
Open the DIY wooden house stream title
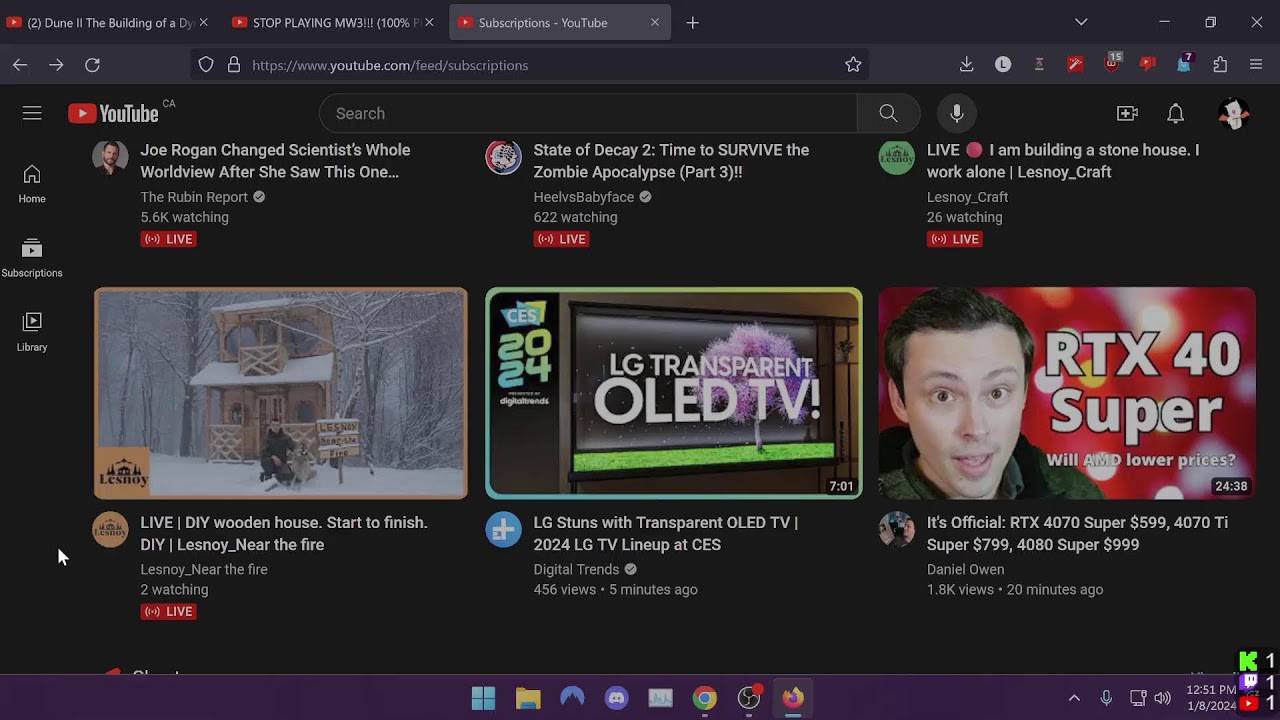point(284,534)
